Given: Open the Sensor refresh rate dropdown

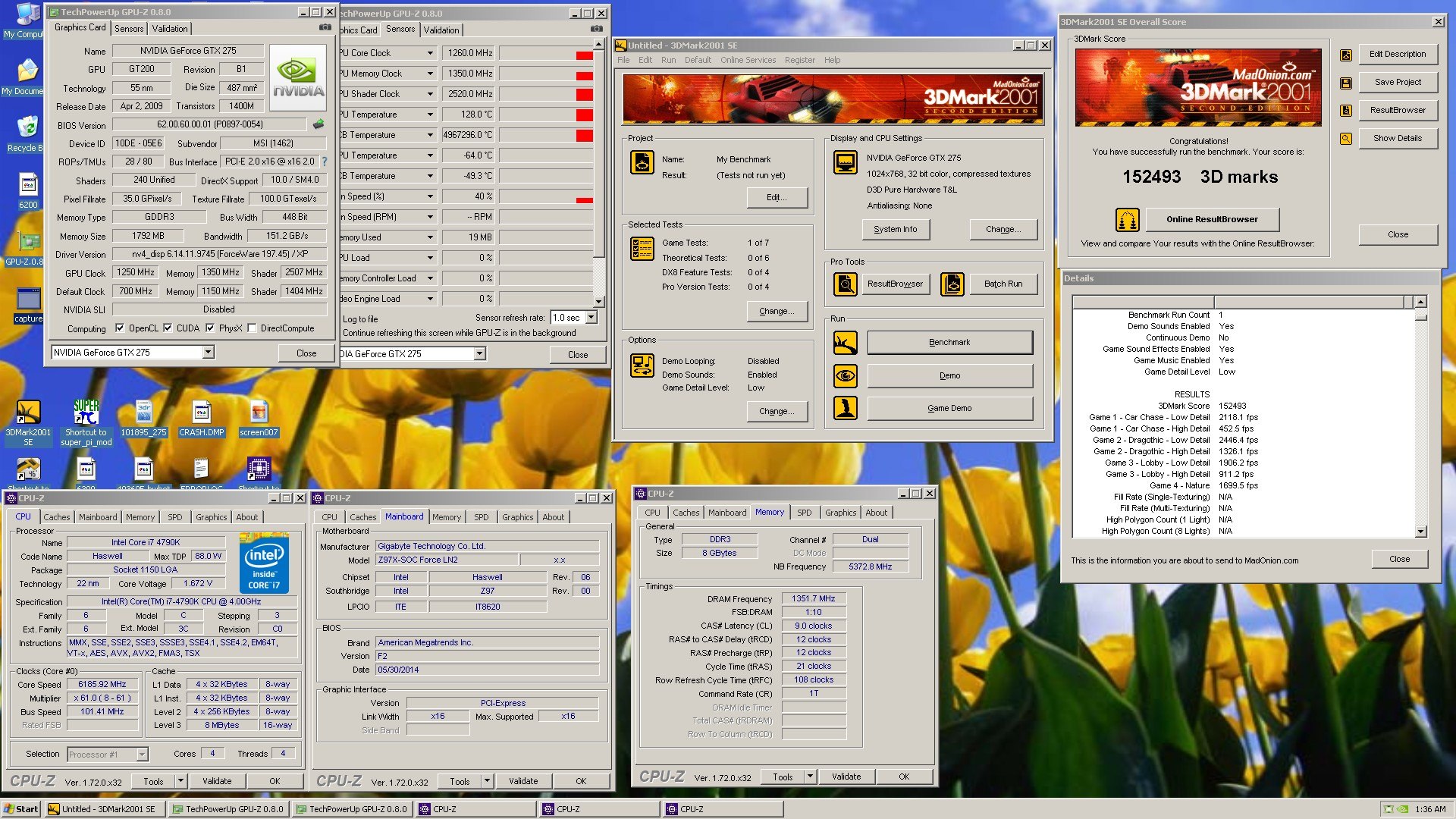Looking at the screenshot, I should [x=591, y=318].
